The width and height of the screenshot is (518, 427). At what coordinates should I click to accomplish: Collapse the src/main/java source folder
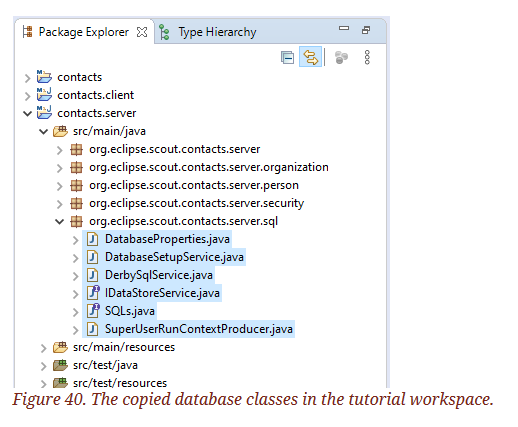point(43,132)
